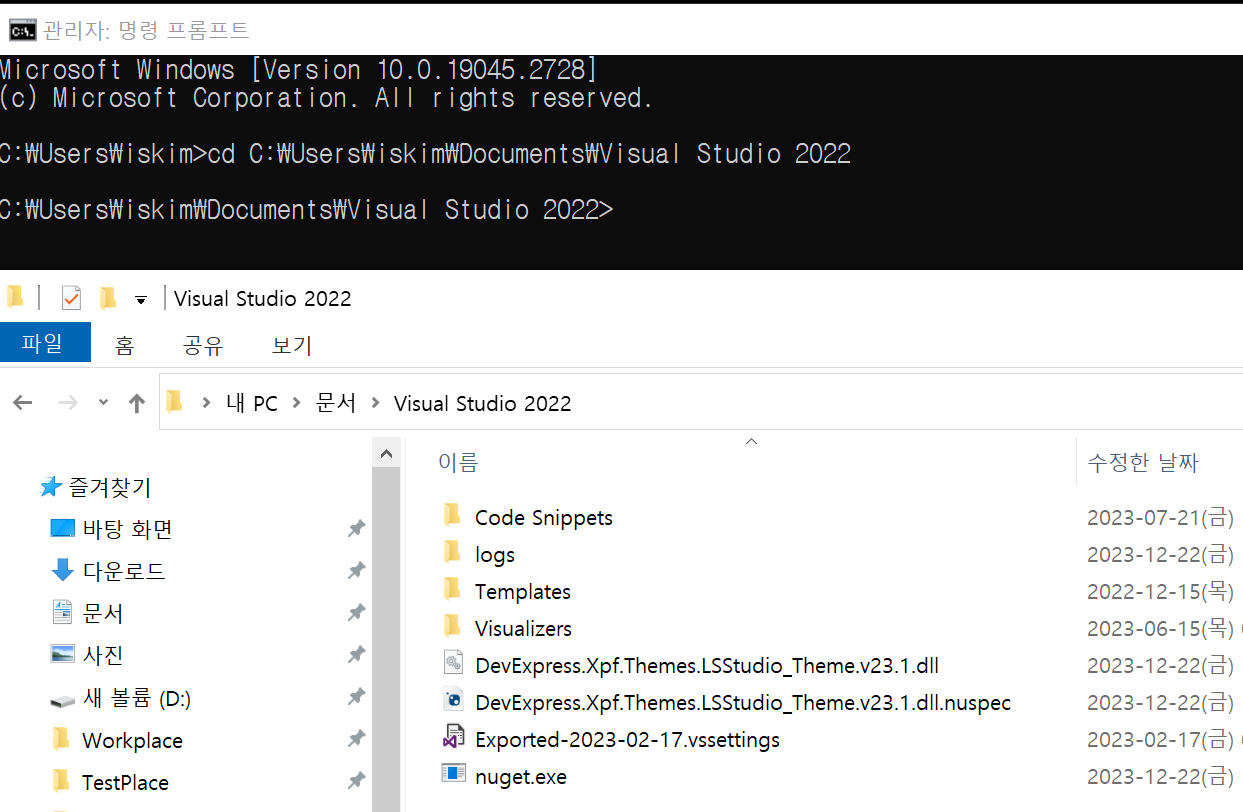Select the Visualizers folder
Screen dimensions: 1243x812
point(524,629)
